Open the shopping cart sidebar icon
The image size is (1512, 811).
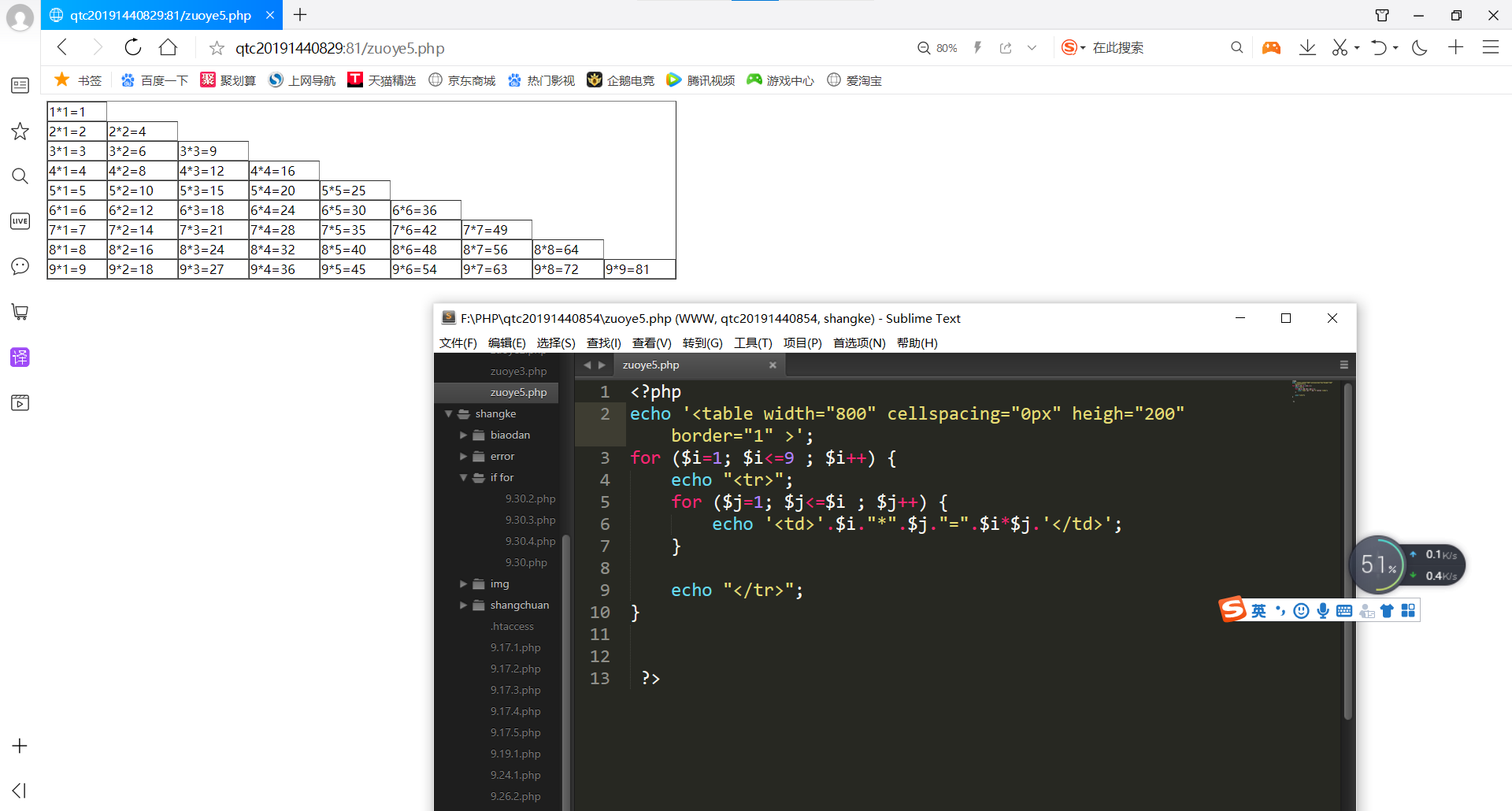coord(20,312)
